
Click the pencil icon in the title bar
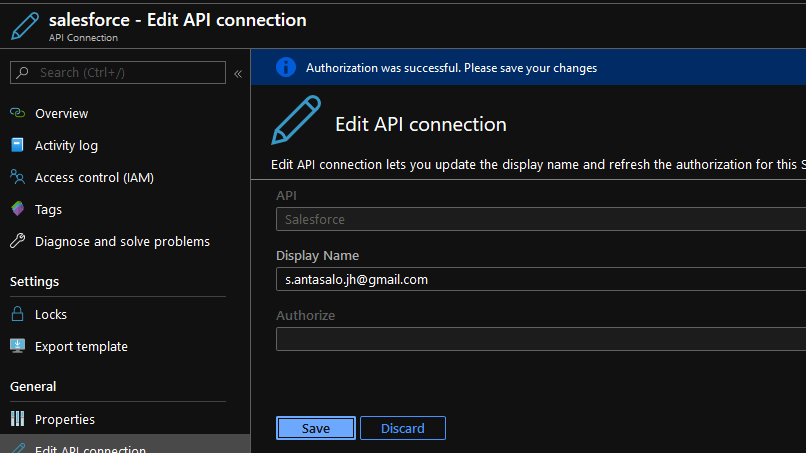(26, 27)
